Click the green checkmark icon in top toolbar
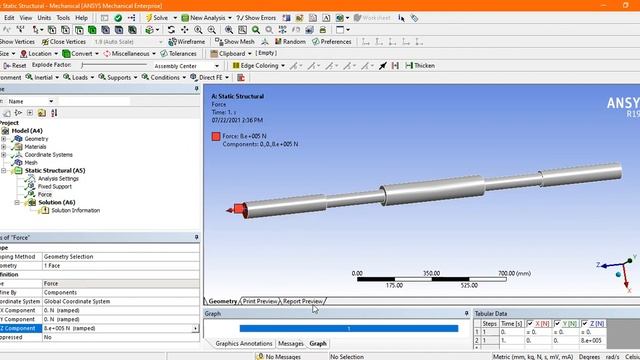Screen dimensions: 640x360 pyautogui.click(x=118, y=18)
